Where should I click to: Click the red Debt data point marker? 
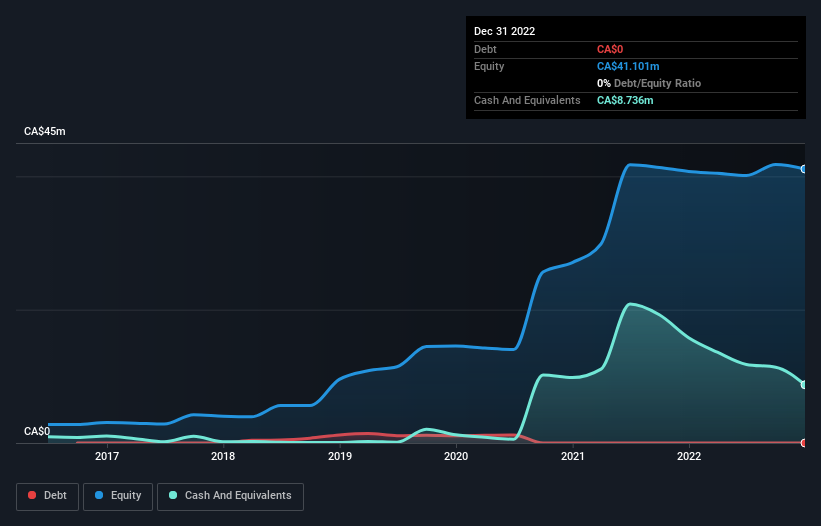[x=804, y=443]
